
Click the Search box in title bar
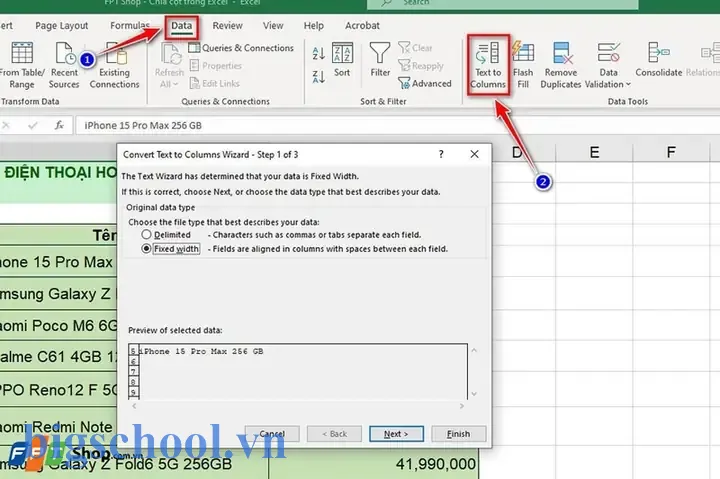click(502, 3)
